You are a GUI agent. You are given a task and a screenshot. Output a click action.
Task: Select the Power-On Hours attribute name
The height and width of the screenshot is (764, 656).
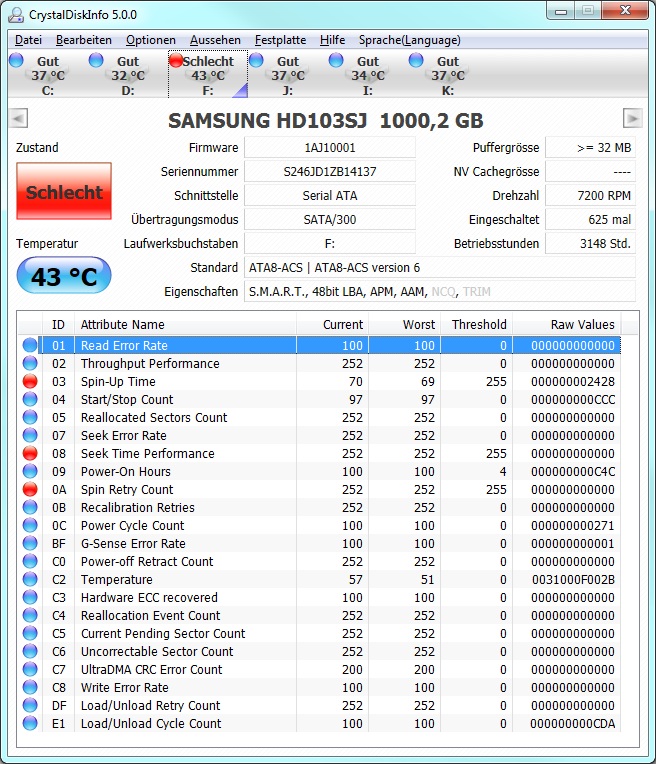(126, 471)
